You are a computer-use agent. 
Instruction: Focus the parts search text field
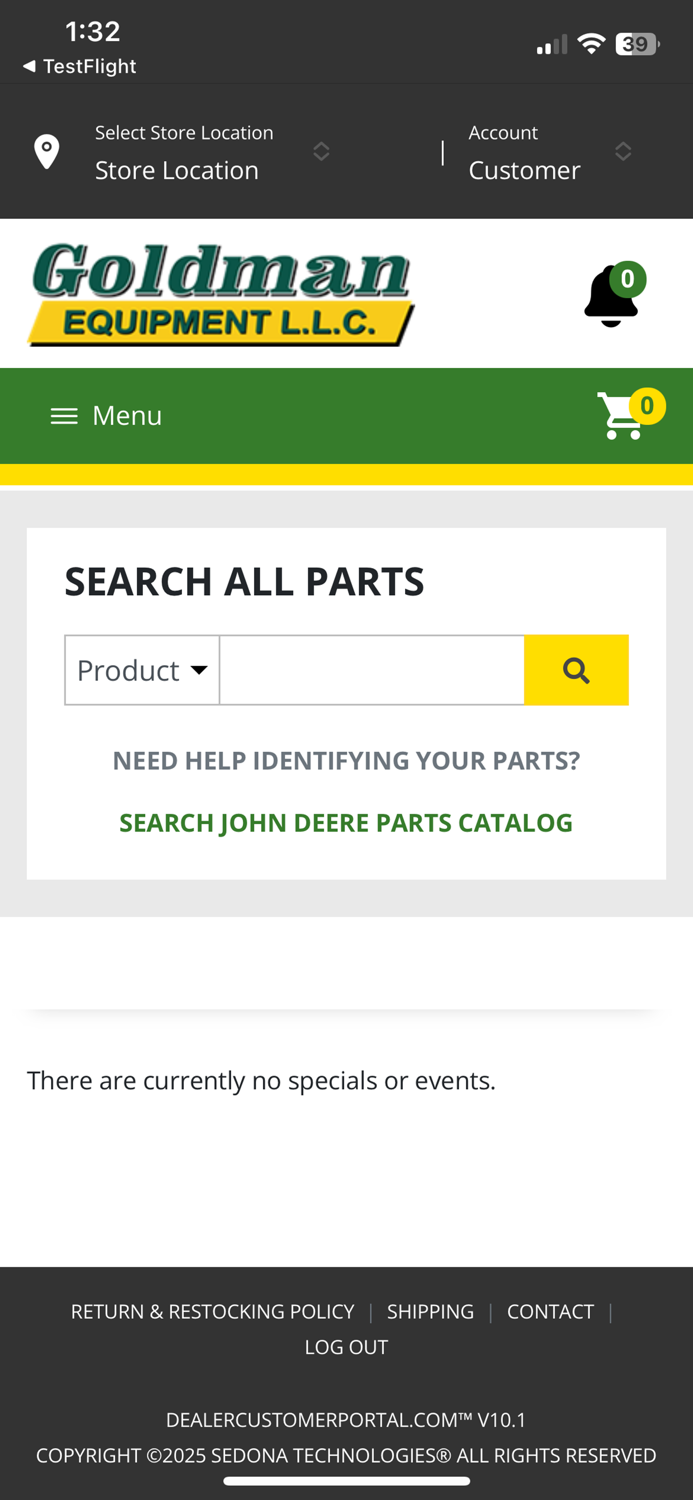tap(372, 670)
